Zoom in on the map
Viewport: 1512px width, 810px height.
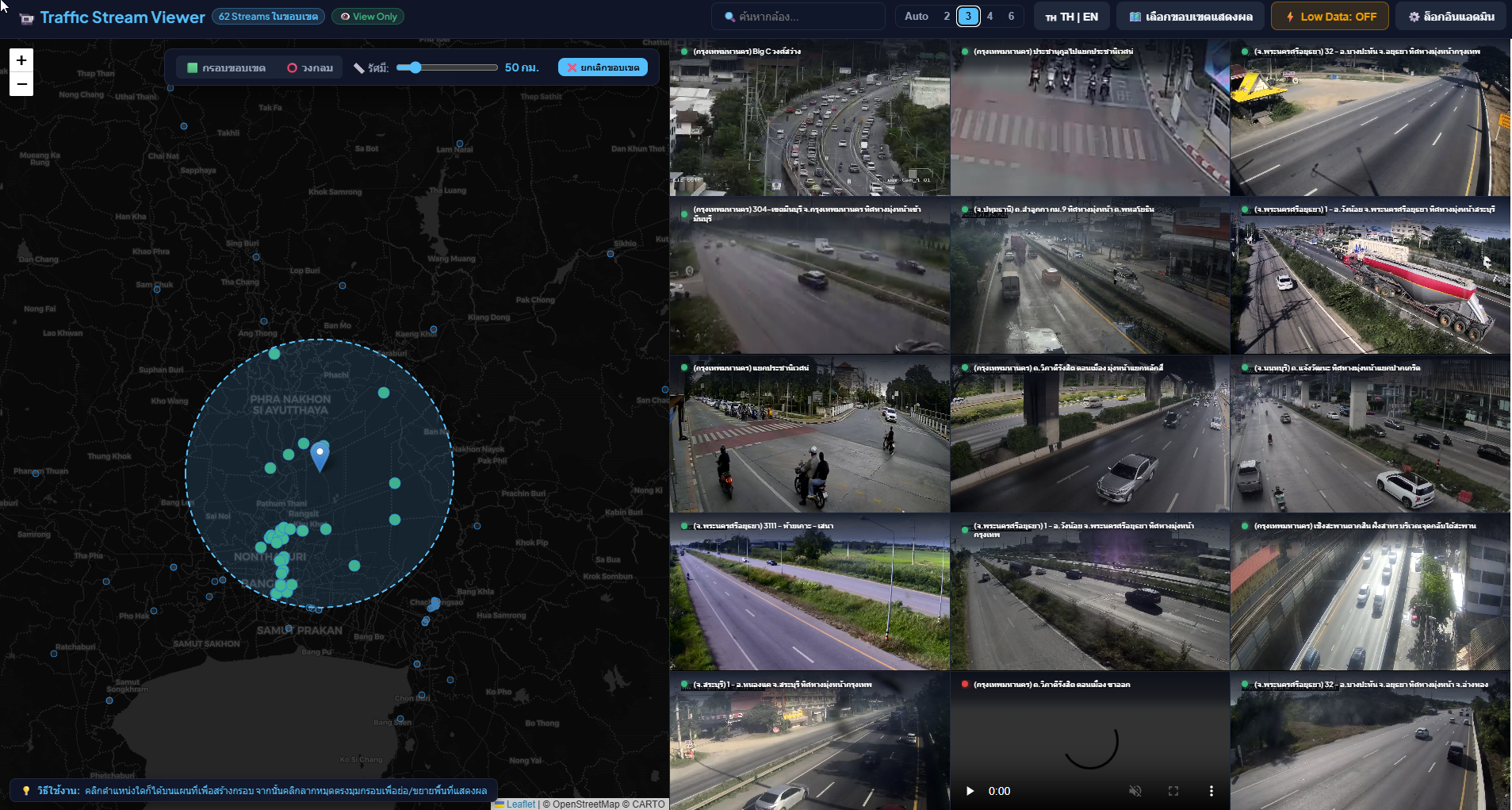21,60
